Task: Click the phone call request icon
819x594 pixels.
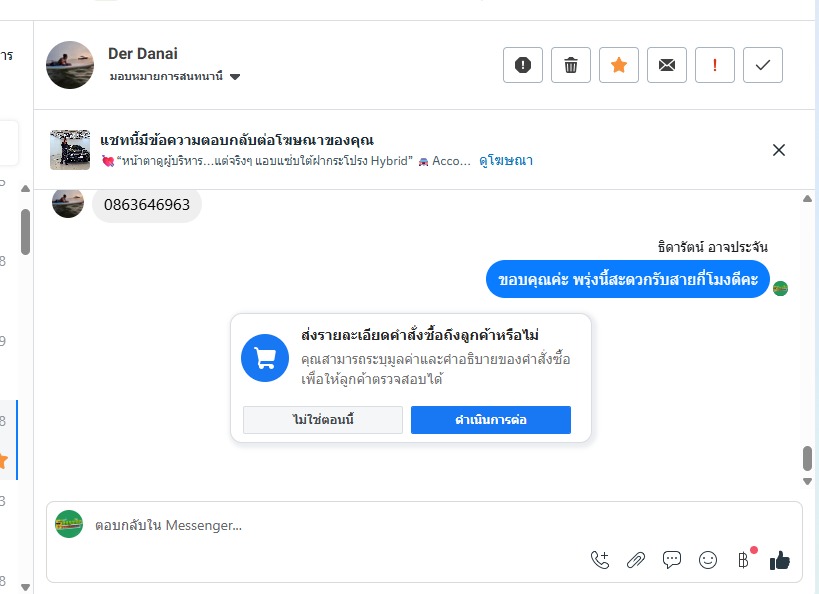Action: [x=600, y=560]
